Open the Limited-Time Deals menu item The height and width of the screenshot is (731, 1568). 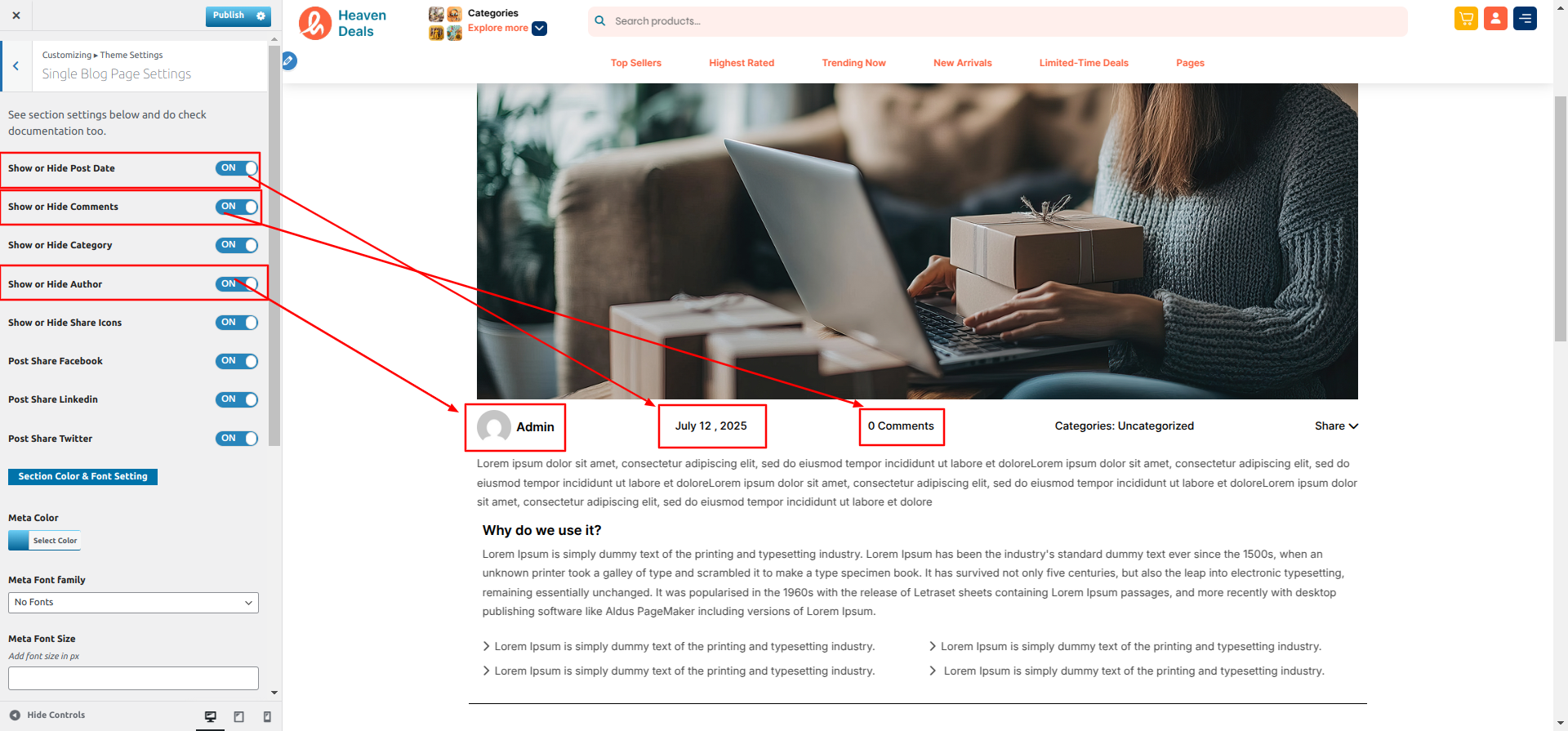pyautogui.click(x=1084, y=63)
